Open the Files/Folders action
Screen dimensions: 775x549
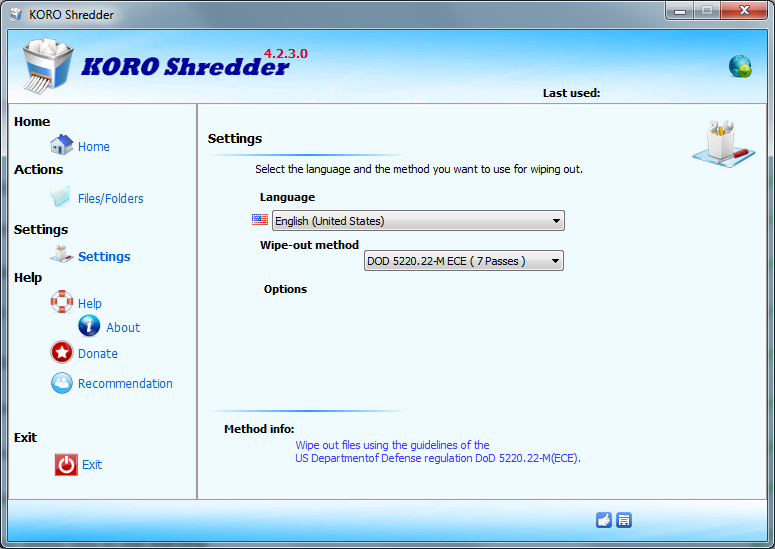coord(111,199)
